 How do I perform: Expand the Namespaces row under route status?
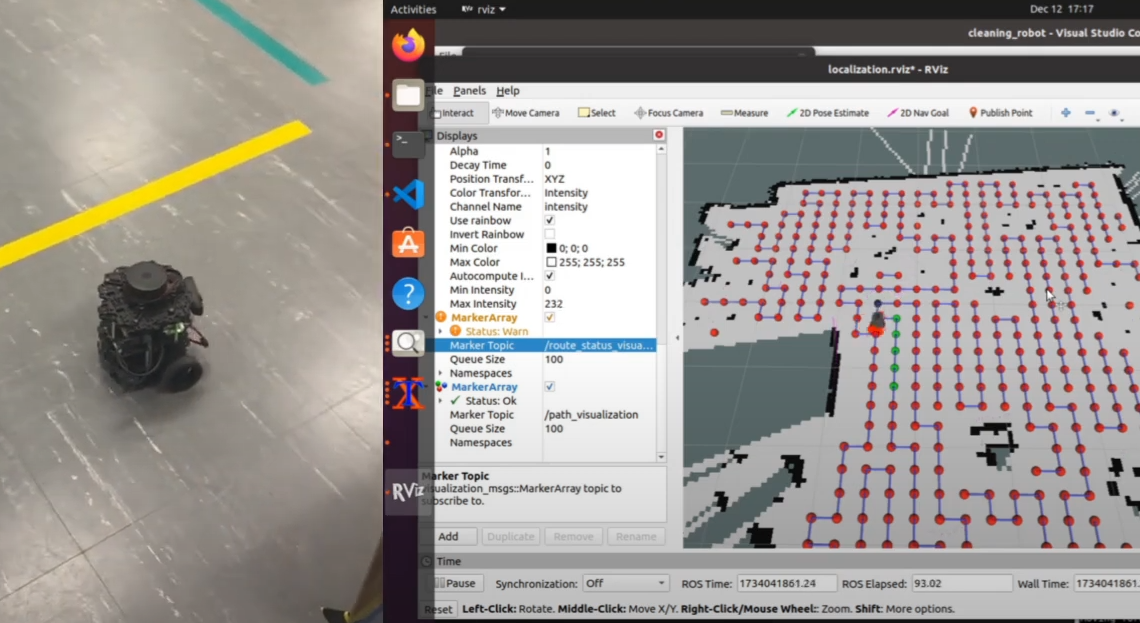440,373
